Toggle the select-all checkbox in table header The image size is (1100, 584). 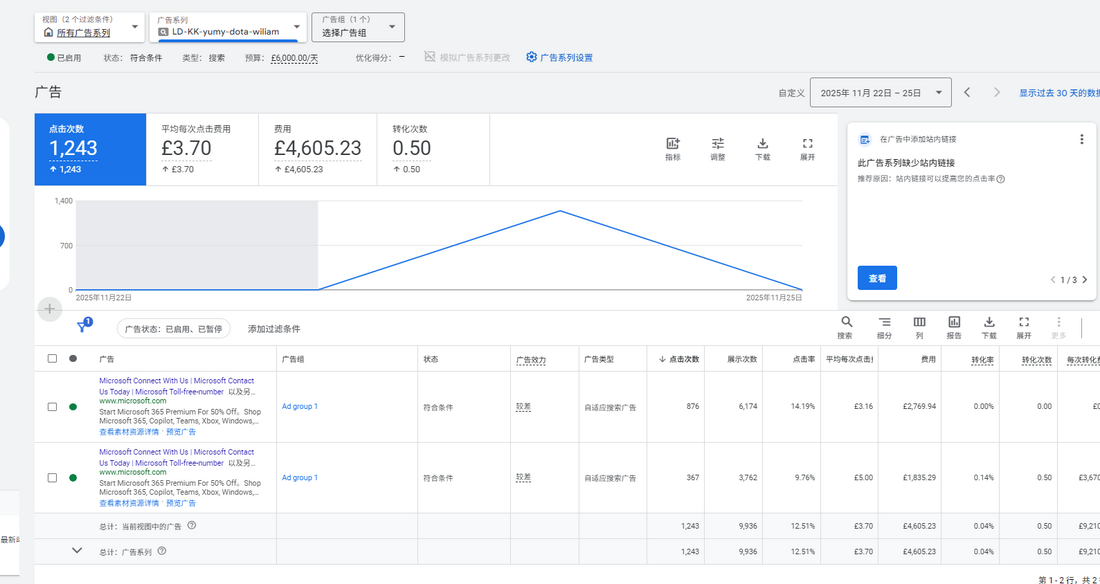point(52,358)
